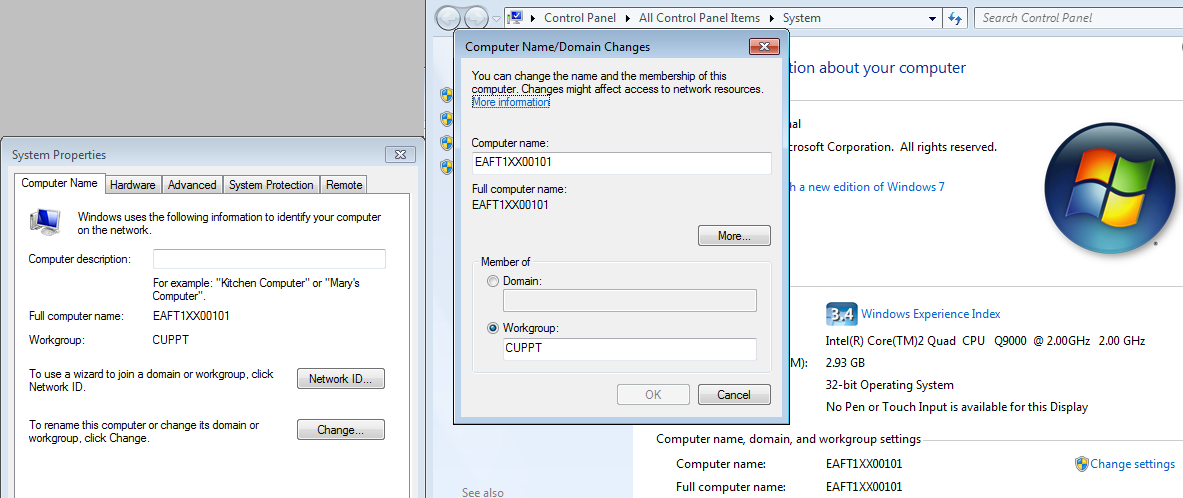
Task: Select the Workgroup radio button
Action: click(492, 328)
